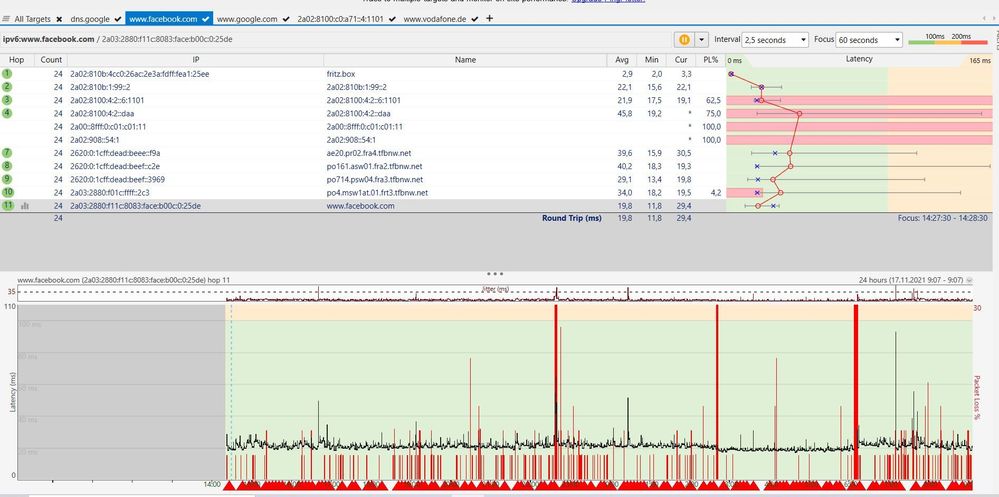999x497 pixels.
Task: Click the checkmark on the www.google.com tab
Action: tap(285, 19)
